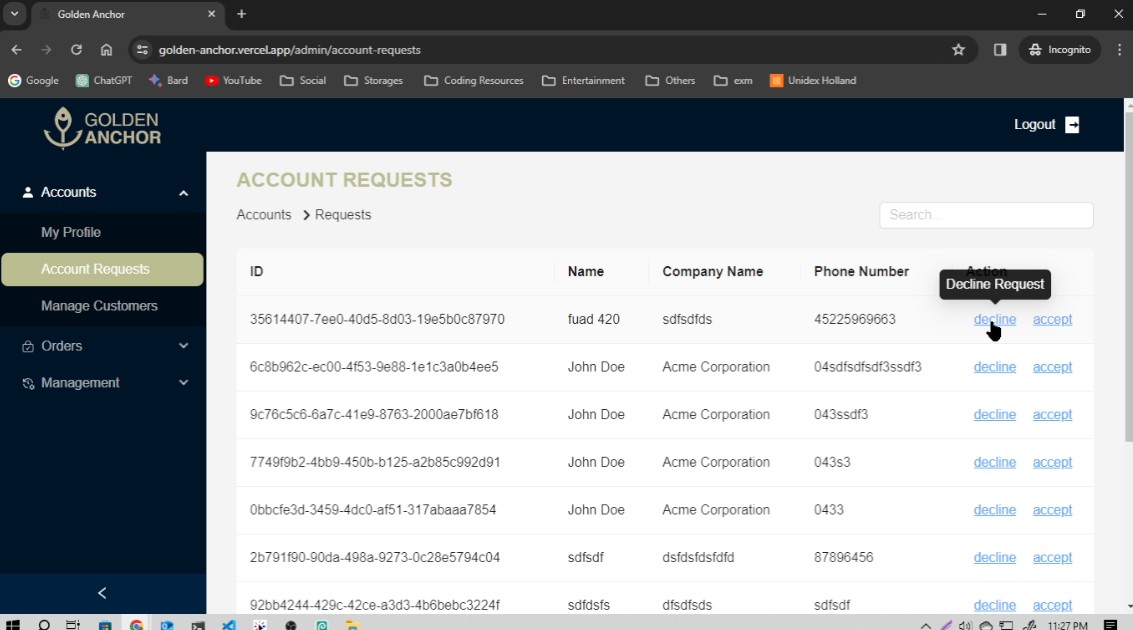Open the Unidex Holland bookmark
The image size is (1133, 630).
(x=813, y=80)
